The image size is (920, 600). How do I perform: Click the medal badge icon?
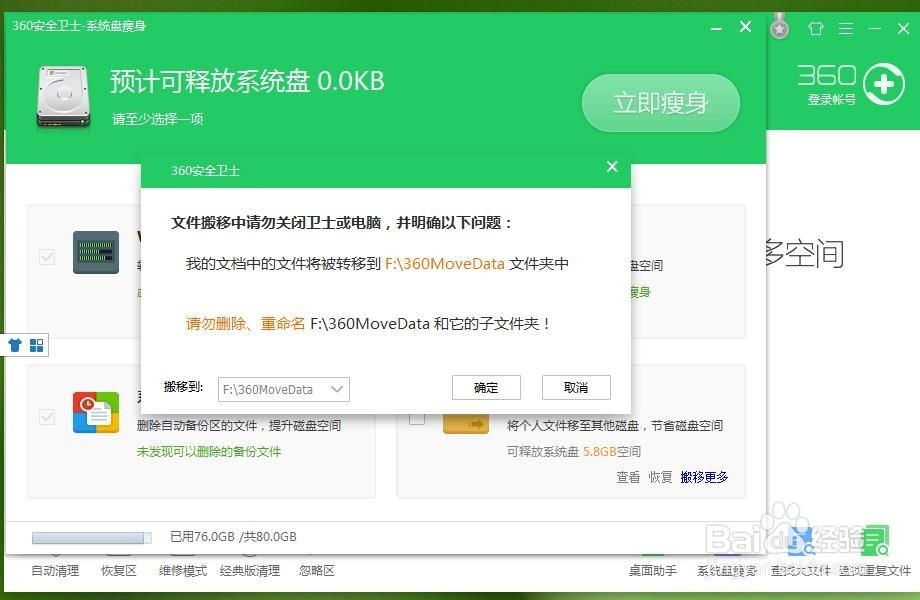779,26
